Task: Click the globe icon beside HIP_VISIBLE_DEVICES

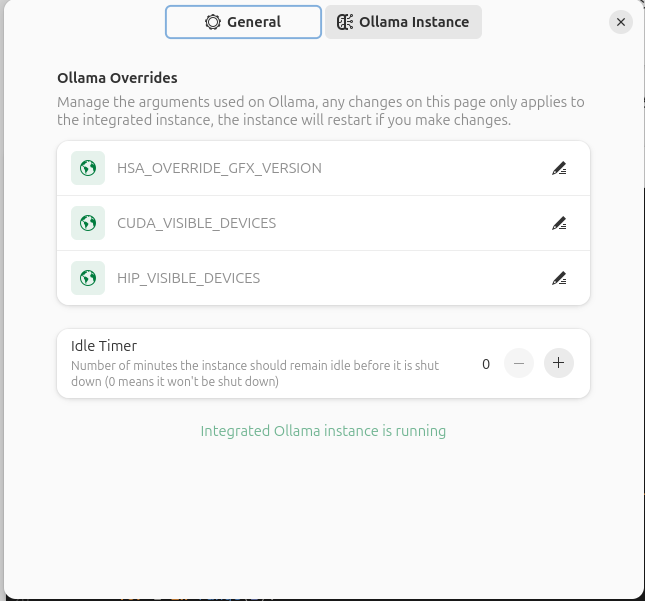Action: tap(88, 278)
